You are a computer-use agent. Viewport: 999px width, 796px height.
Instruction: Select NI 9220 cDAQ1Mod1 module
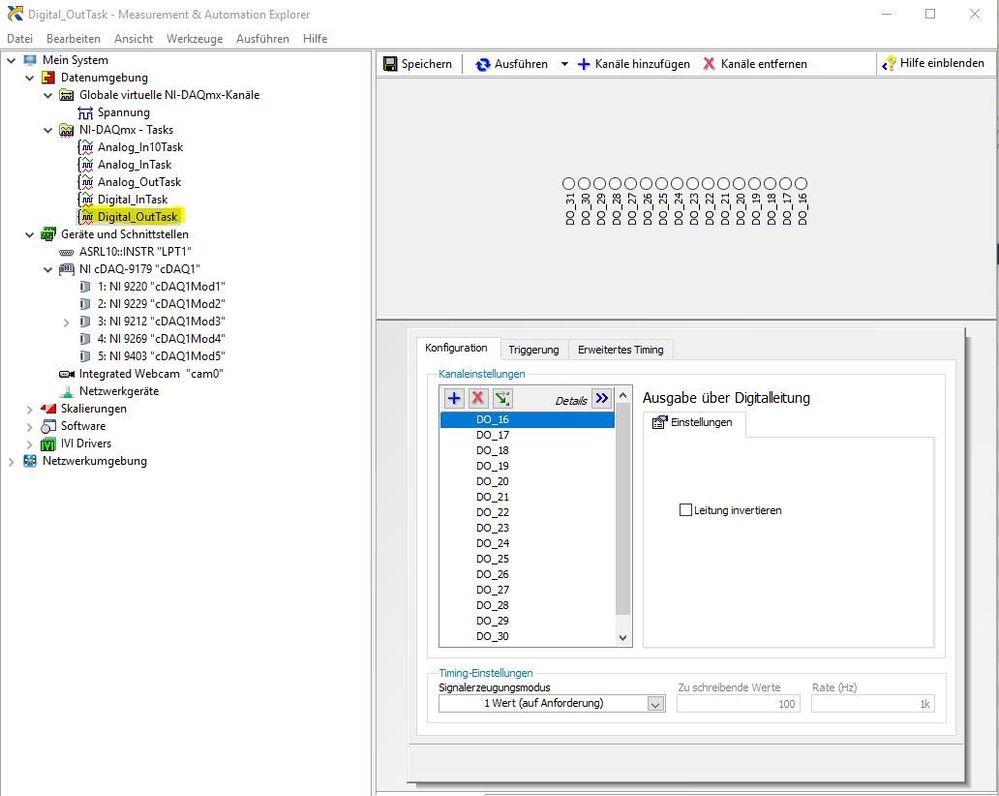point(161,287)
